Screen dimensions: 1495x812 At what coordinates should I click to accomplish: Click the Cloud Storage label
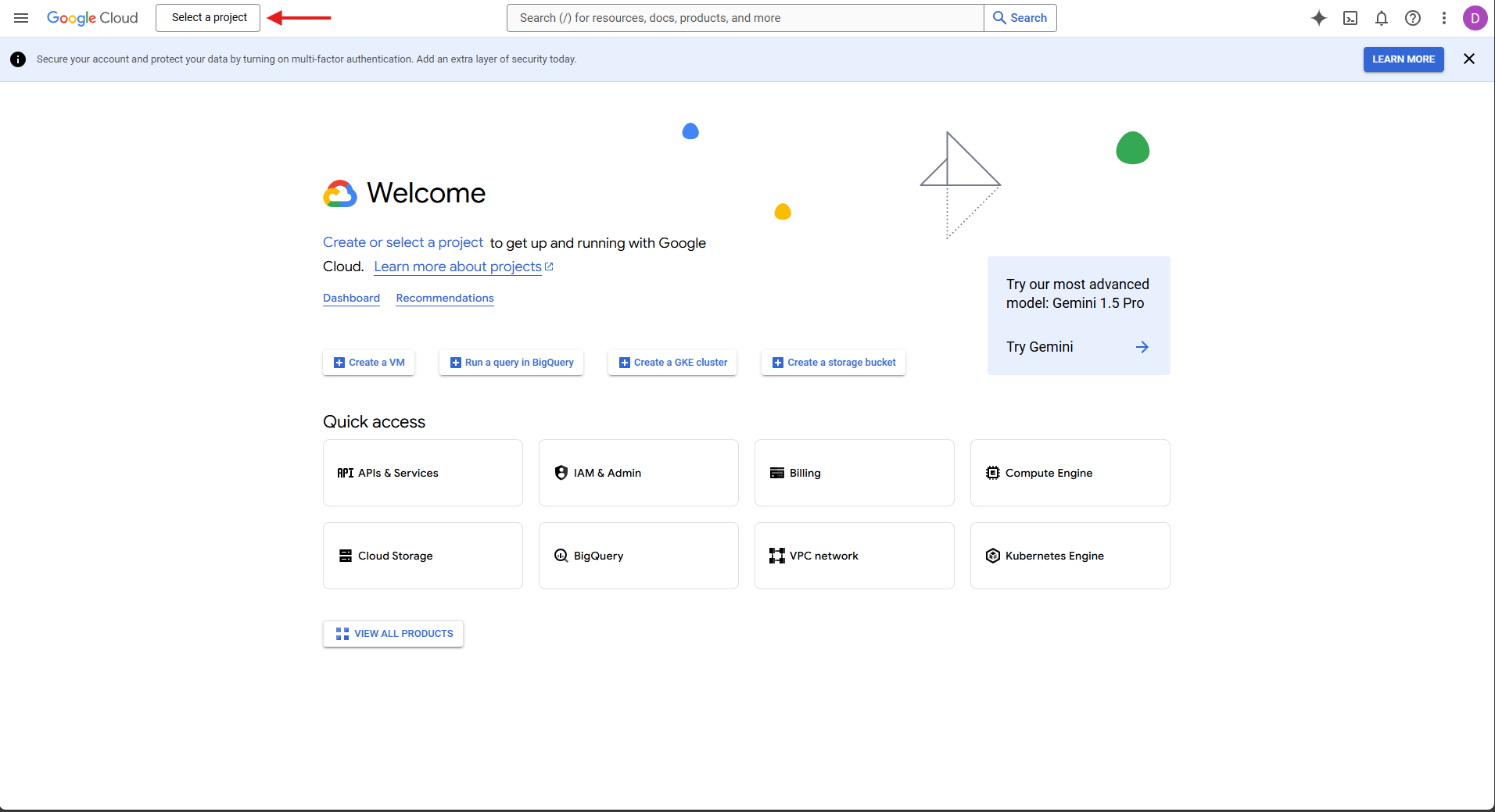pyautogui.click(x=395, y=556)
